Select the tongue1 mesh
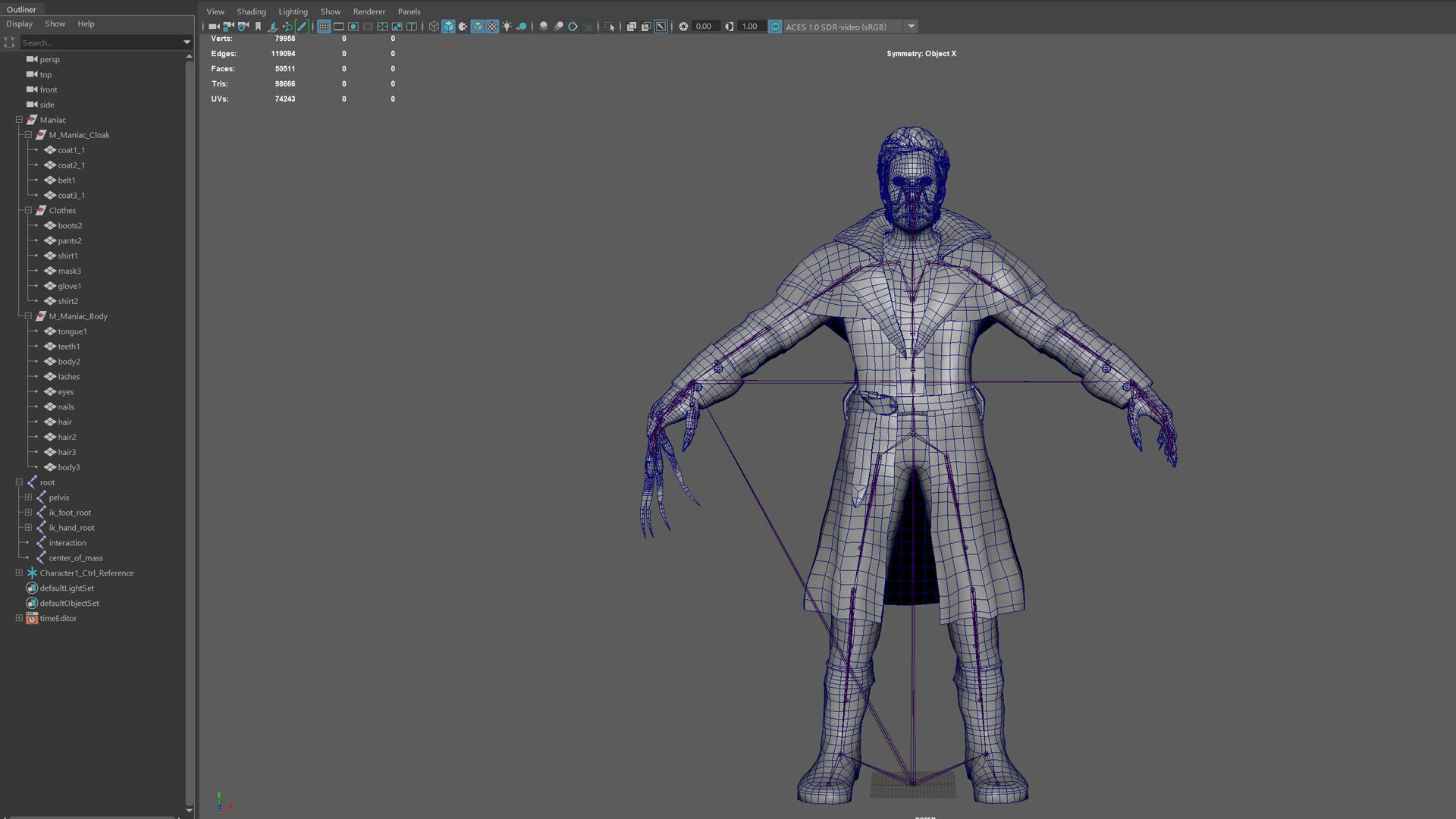This screenshot has height=819, width=1456. tap(72, 331)
